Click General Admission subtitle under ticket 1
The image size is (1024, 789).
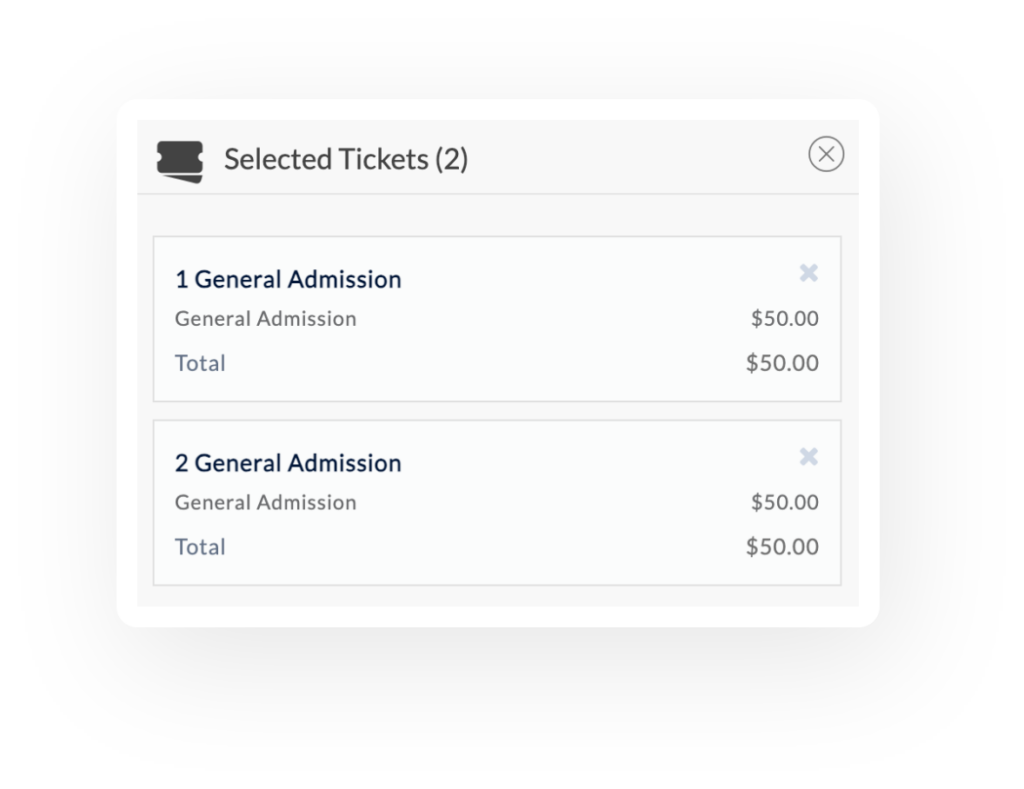(265, 319)
